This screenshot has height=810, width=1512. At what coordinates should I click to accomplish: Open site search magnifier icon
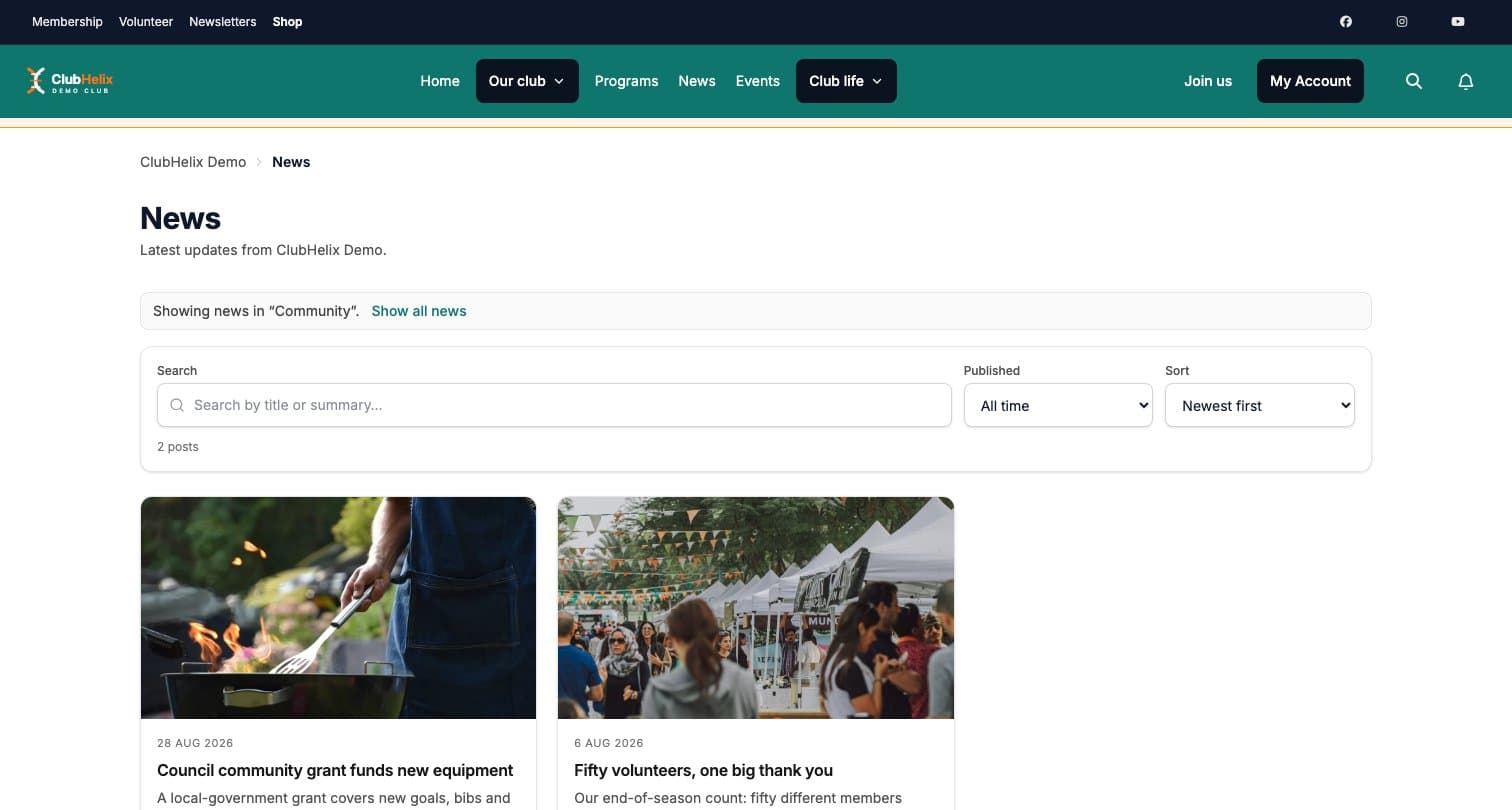tap(1414, 81)
